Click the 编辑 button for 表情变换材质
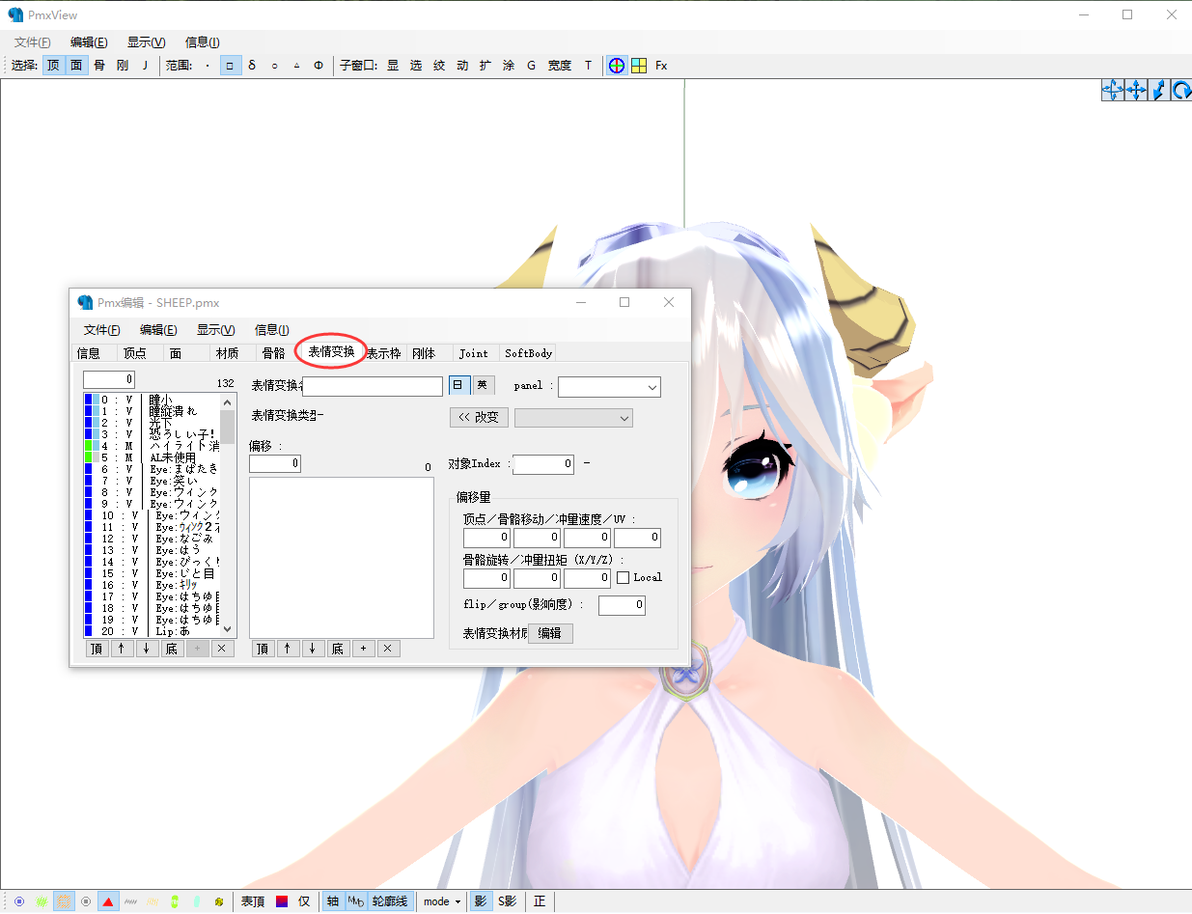 (550, 633)
